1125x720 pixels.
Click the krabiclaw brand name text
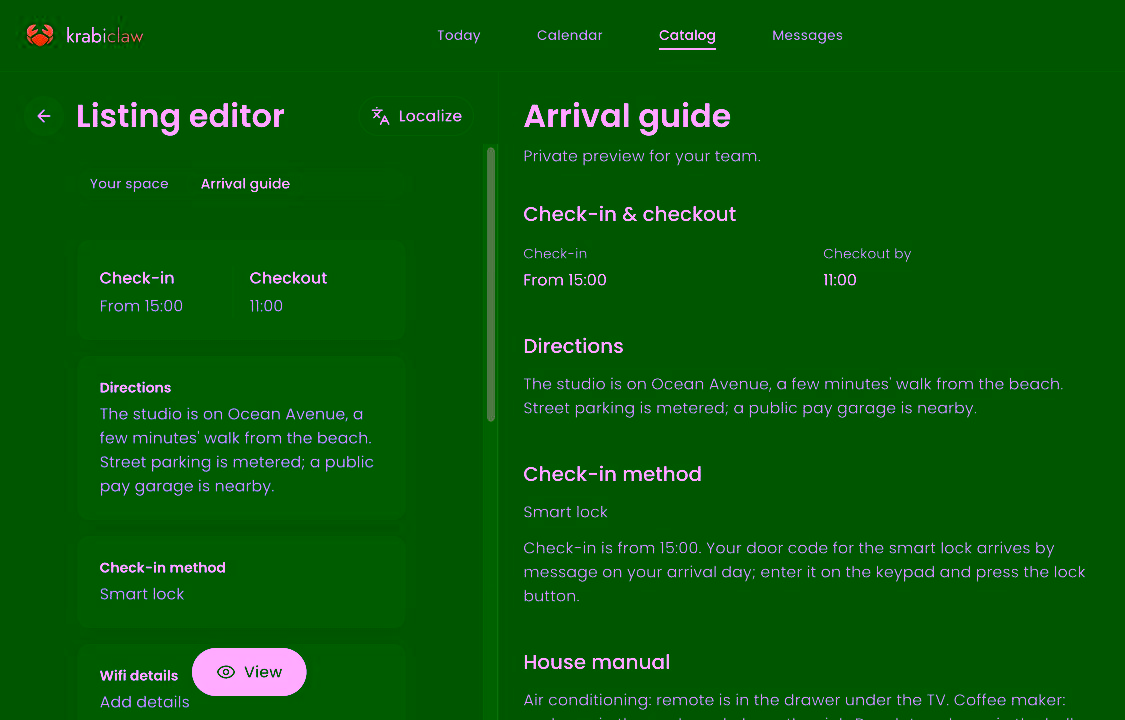105,35
